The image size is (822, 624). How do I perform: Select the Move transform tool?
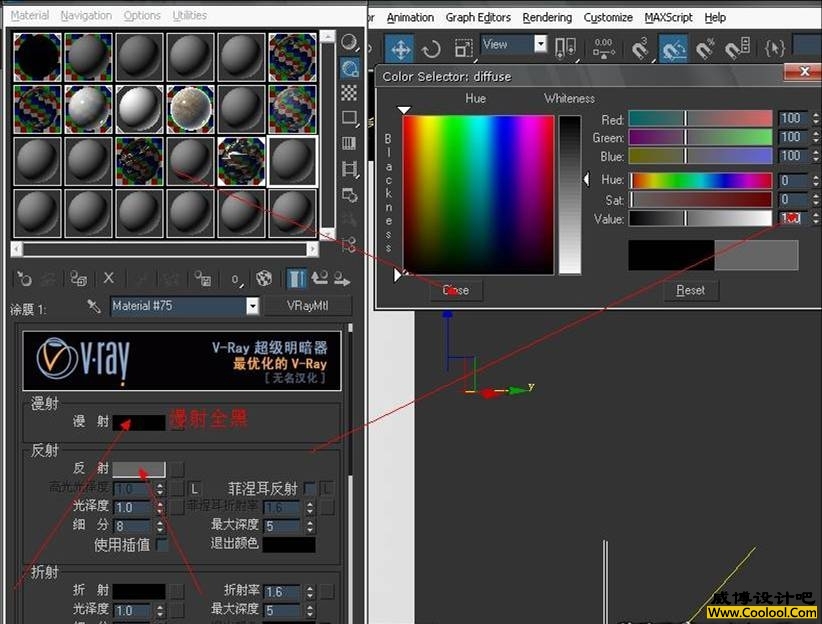(x=399, y=48)
